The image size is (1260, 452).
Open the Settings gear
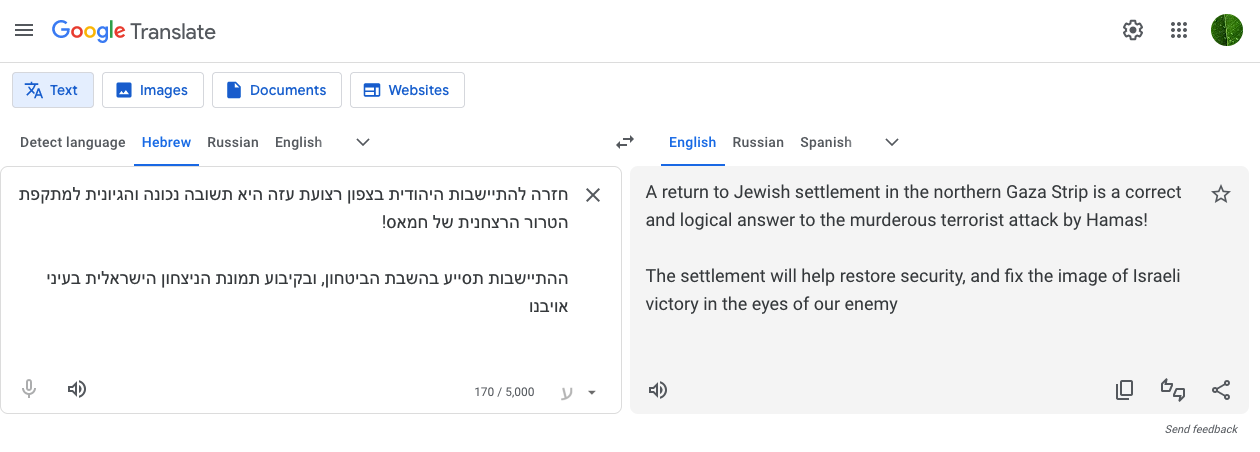tap(1132, 30)
